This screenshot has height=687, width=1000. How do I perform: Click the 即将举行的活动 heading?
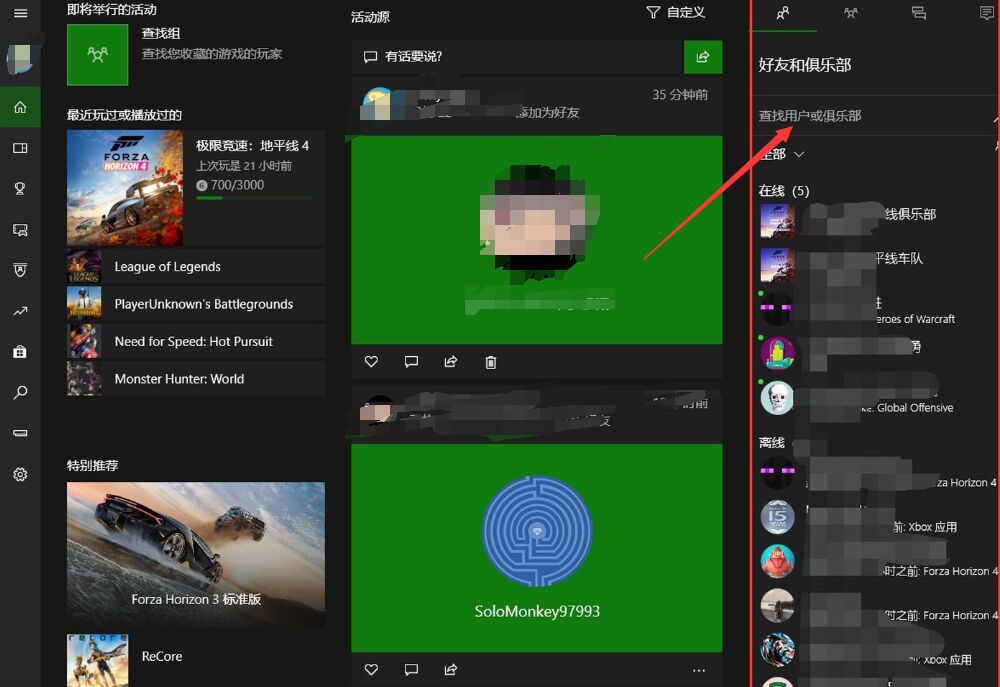[x=112, y=10]
